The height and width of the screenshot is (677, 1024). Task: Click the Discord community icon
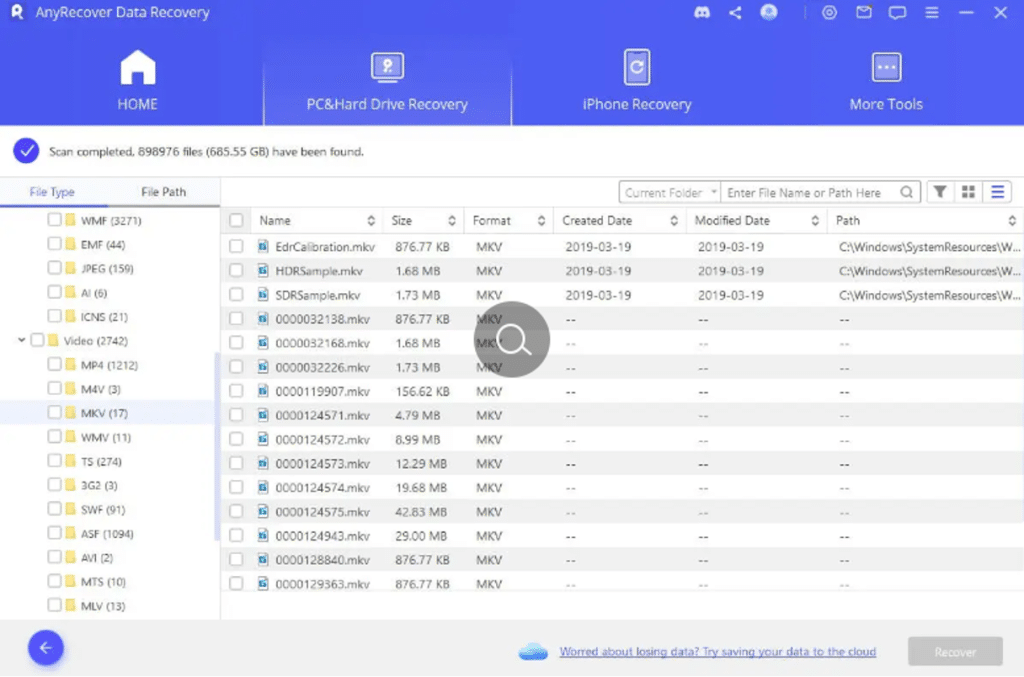702,13
